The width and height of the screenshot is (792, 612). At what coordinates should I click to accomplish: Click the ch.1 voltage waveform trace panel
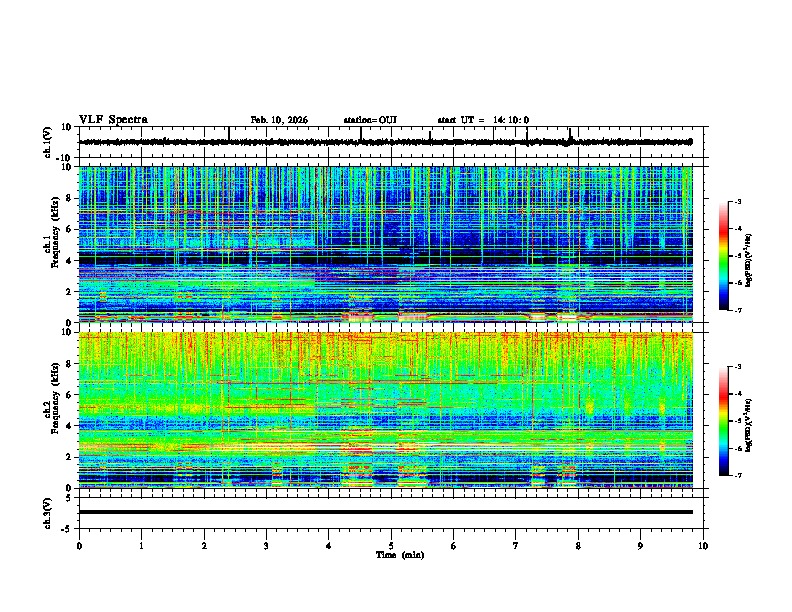click(x=393, y=142)
